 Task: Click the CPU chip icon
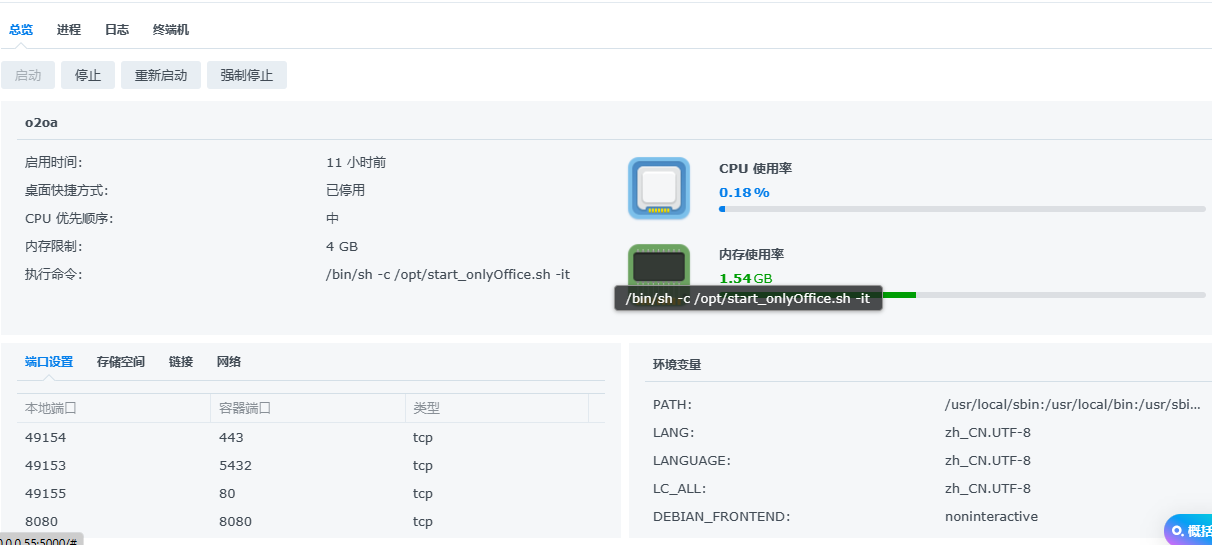[659, 188]
